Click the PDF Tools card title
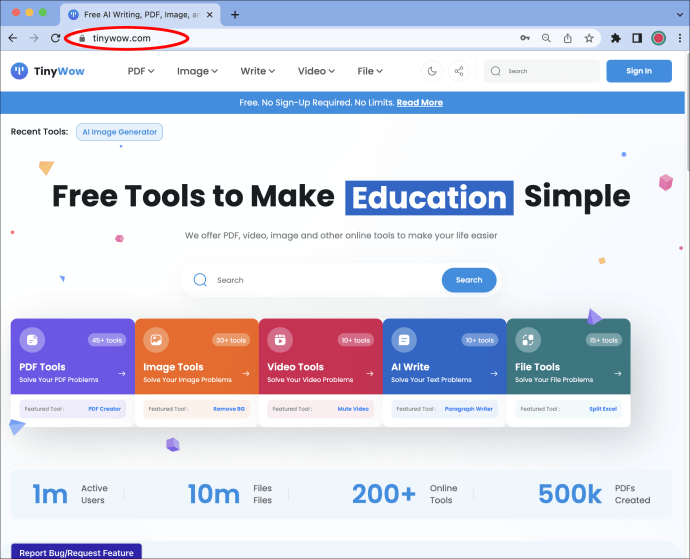690x559 pixels. pos(42,367)
